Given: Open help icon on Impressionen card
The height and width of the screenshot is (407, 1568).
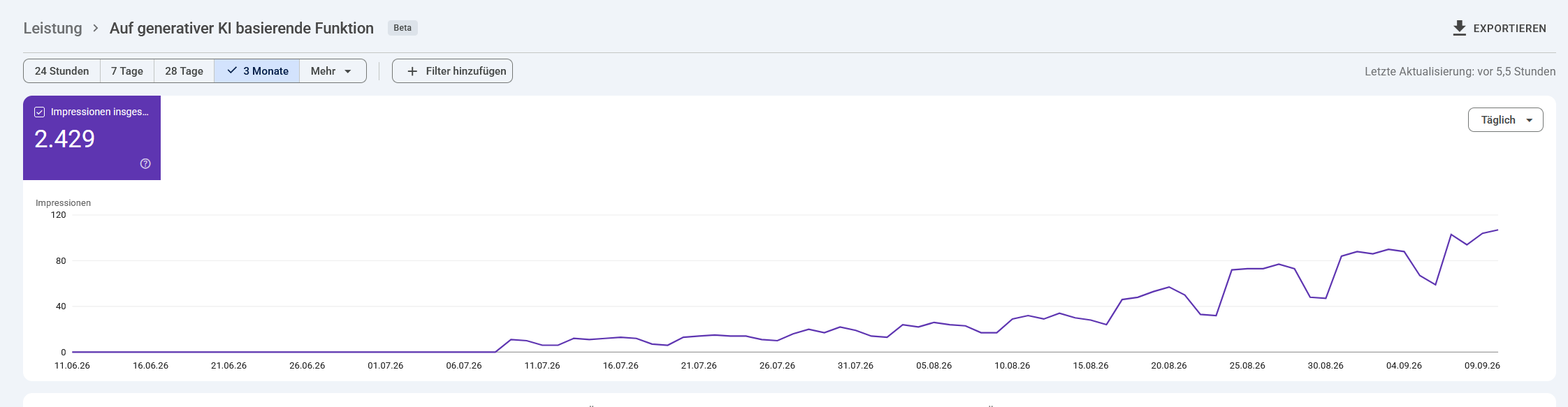Looking at the screenshot, I should (145, 164).
